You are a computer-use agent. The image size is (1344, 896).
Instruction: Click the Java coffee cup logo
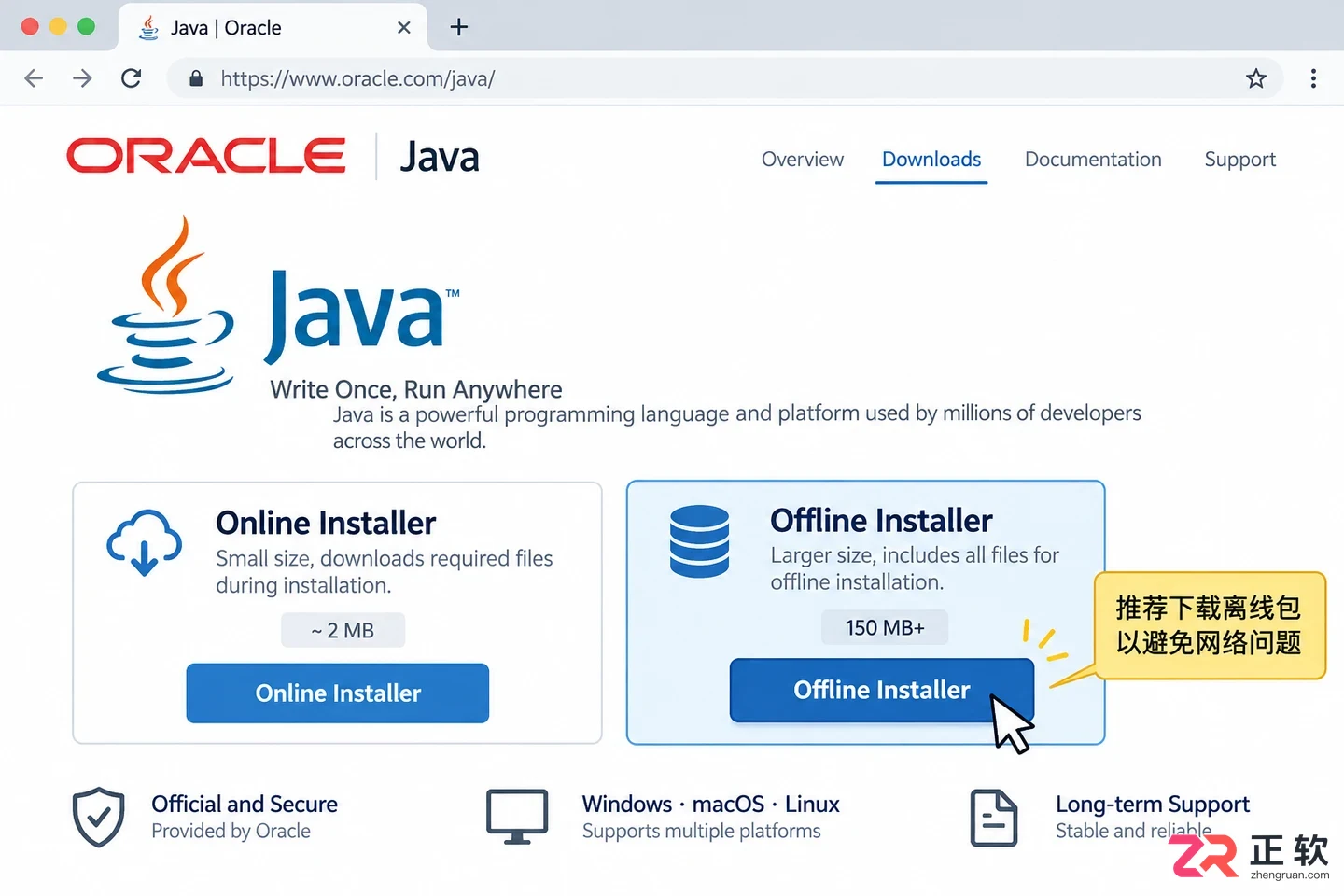(x=166, y=305)
